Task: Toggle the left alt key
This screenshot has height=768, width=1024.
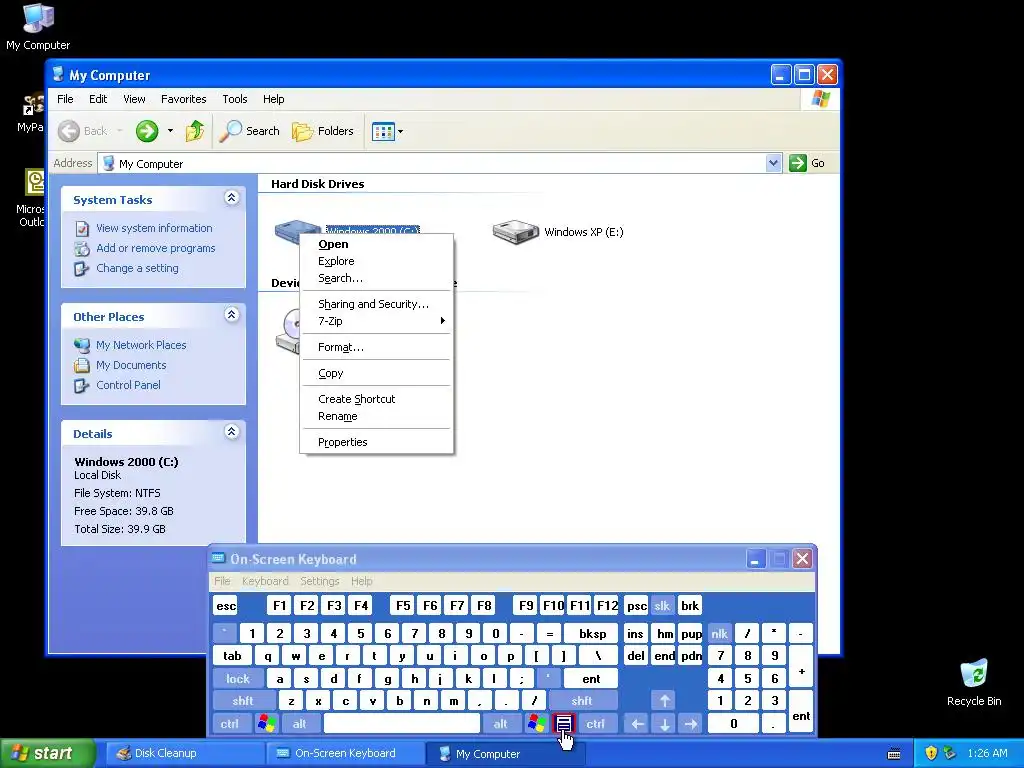Action: tap(299, 724)
